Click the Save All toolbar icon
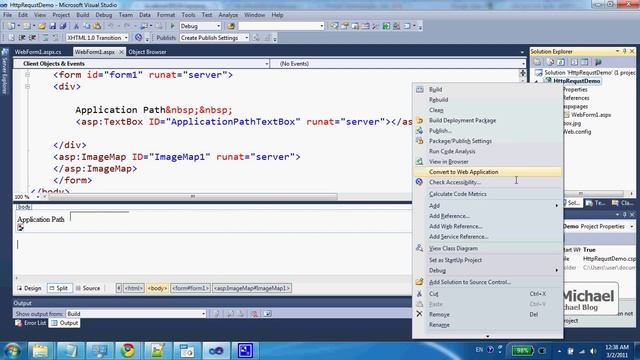Image resolution: width=640 pixels, height=360 pixels. point(62,26)
